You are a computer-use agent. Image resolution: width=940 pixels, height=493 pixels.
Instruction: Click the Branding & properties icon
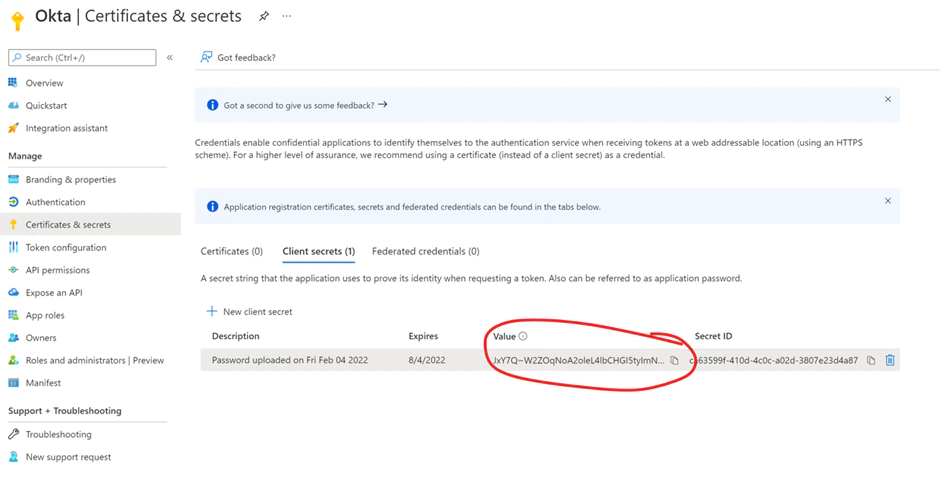pyautogui.click(x=13, y=179)
